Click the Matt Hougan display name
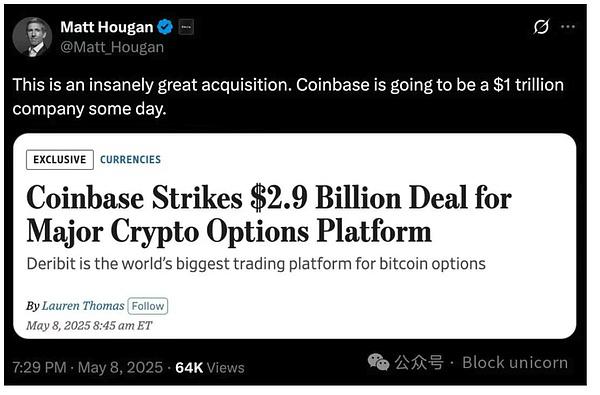This screenshot has width=600, height=395. click(107, 27)
